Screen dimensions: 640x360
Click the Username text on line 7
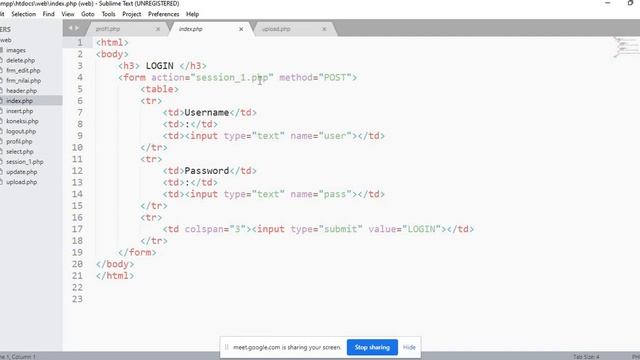[207, 113]
